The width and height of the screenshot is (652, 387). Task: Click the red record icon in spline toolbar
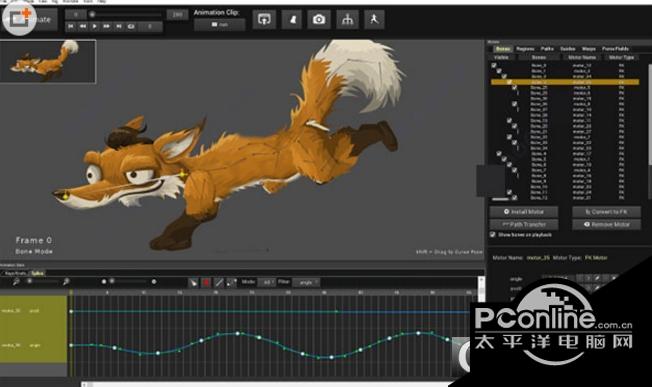(206, 283)
